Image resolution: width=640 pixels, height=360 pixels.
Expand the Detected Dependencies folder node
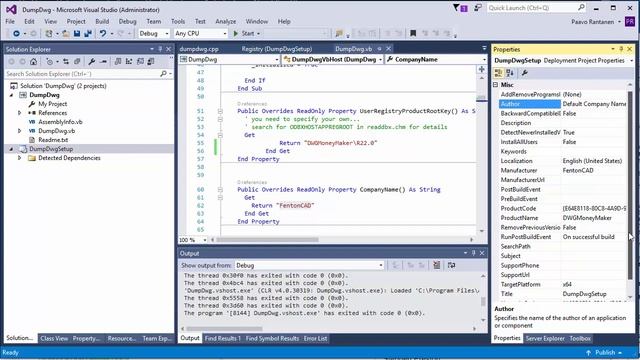point(19,158)
